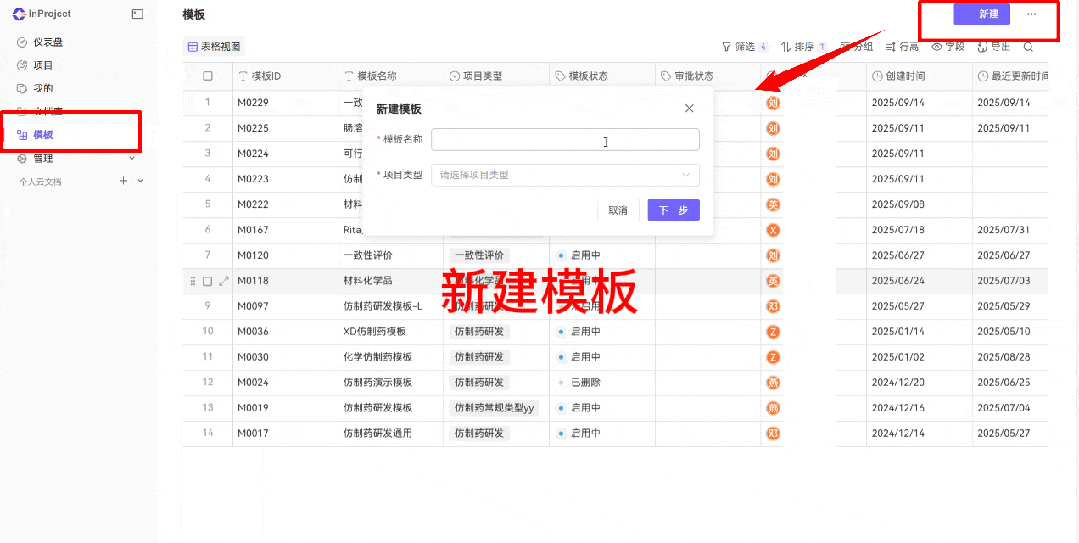The width and height of the screenshot is (1079, 543).
Task: Click the 一致性评价 type tag on row M0120
Action: coord(479,256)
